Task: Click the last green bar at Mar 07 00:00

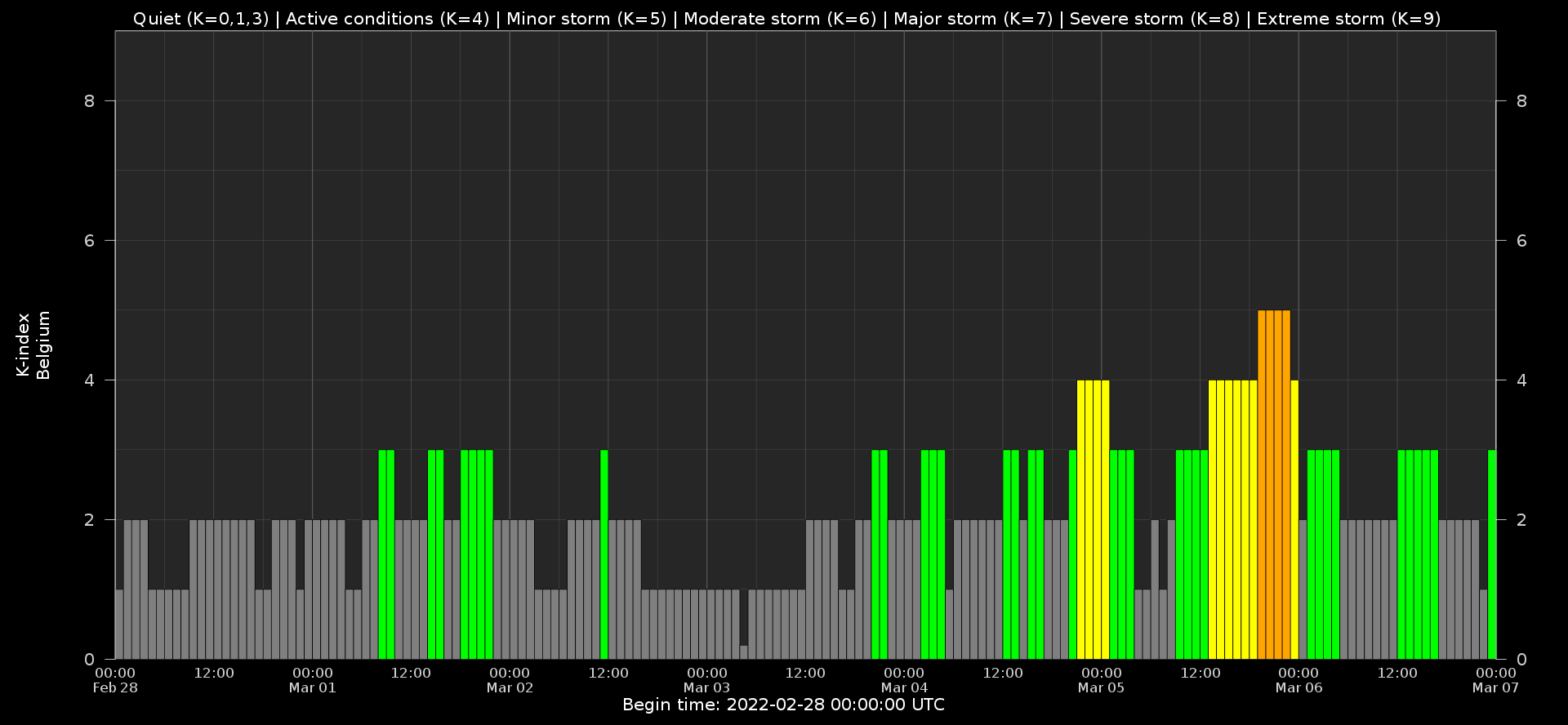Action: 1492,554
